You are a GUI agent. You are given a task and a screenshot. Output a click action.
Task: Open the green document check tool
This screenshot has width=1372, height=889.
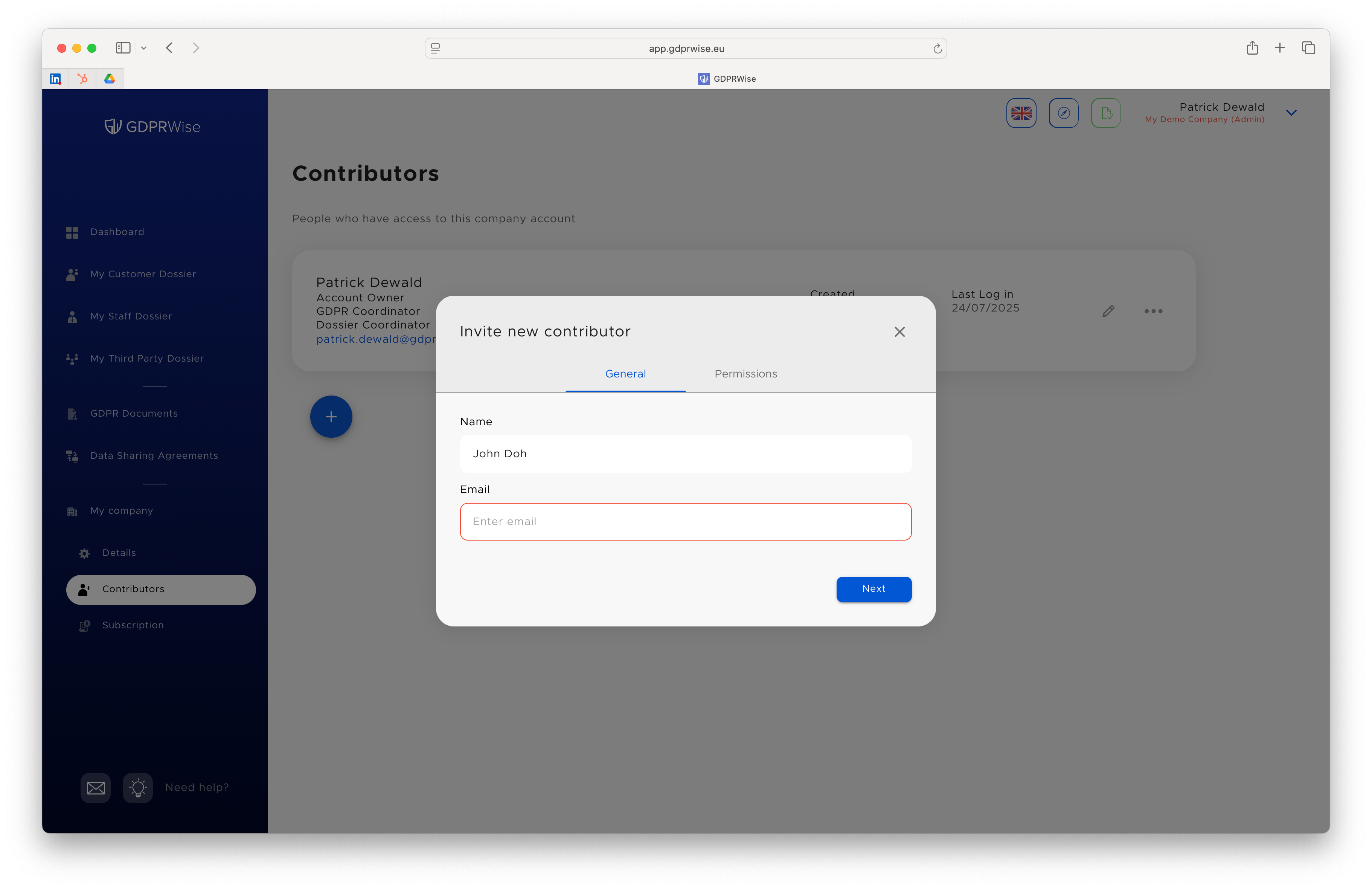[x=1106, y=113]
